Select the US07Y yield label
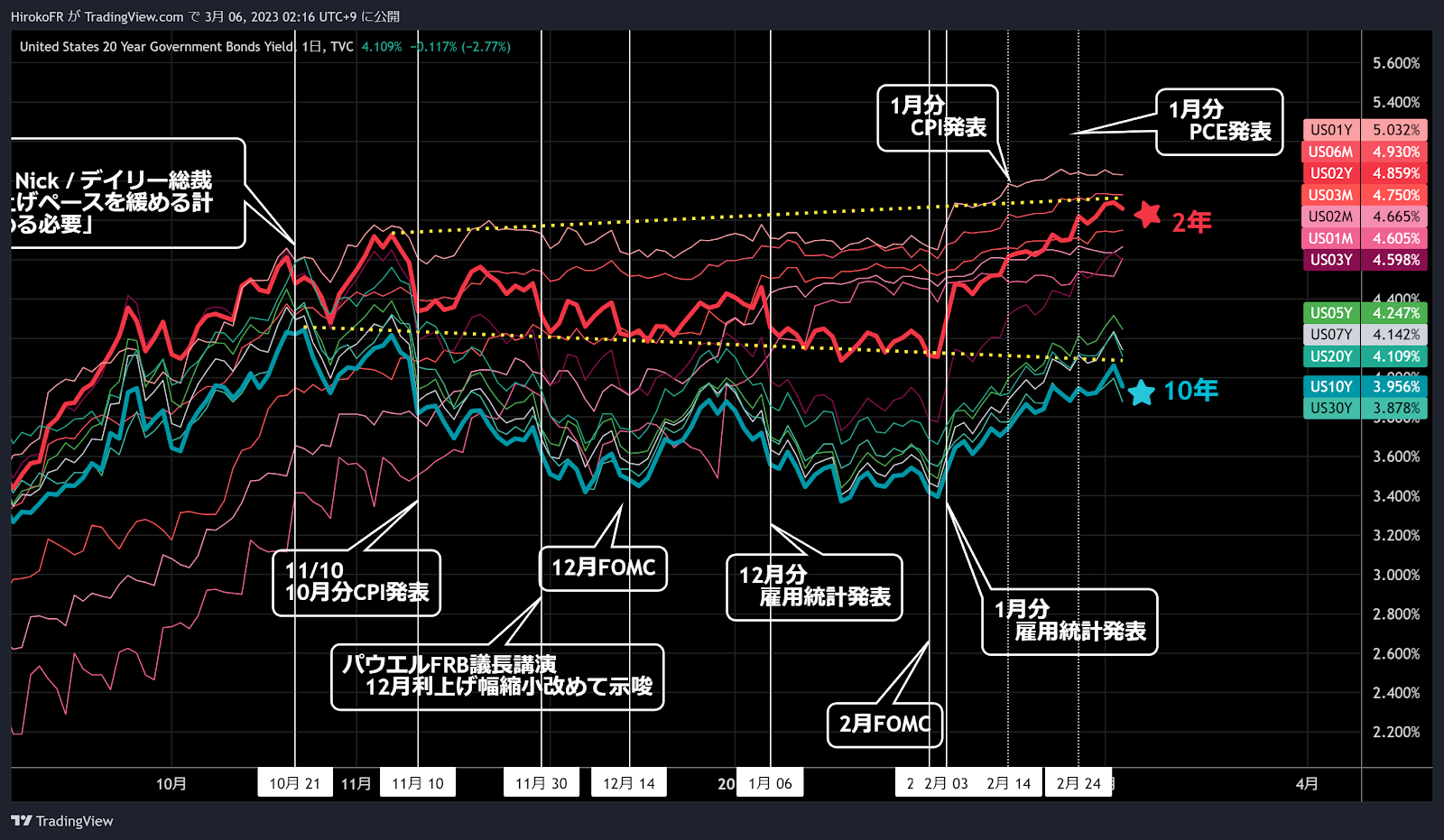Screen dimensions: 1444x840 (x=1365, y=335)
